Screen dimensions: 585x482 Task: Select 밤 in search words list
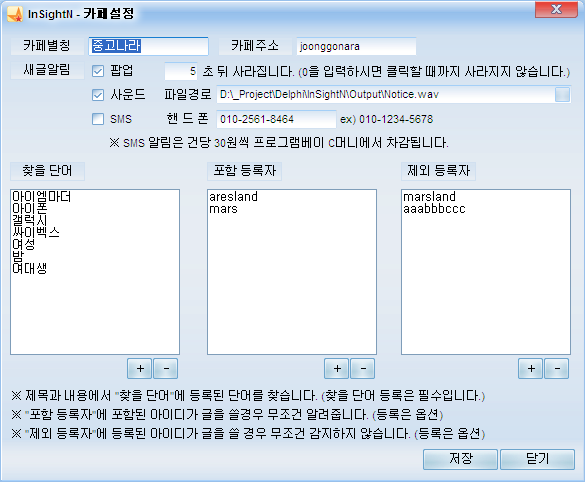pyautogui.click(x=18, y=256)
